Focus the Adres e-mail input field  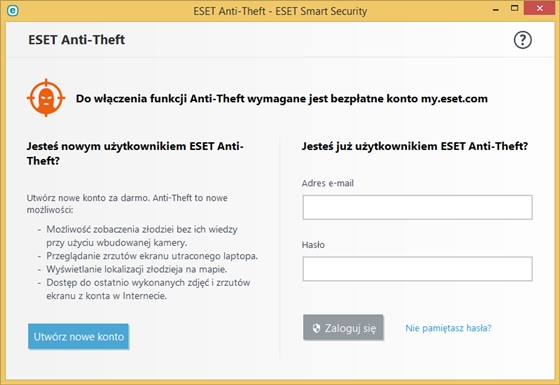click(x=418, y=207)
